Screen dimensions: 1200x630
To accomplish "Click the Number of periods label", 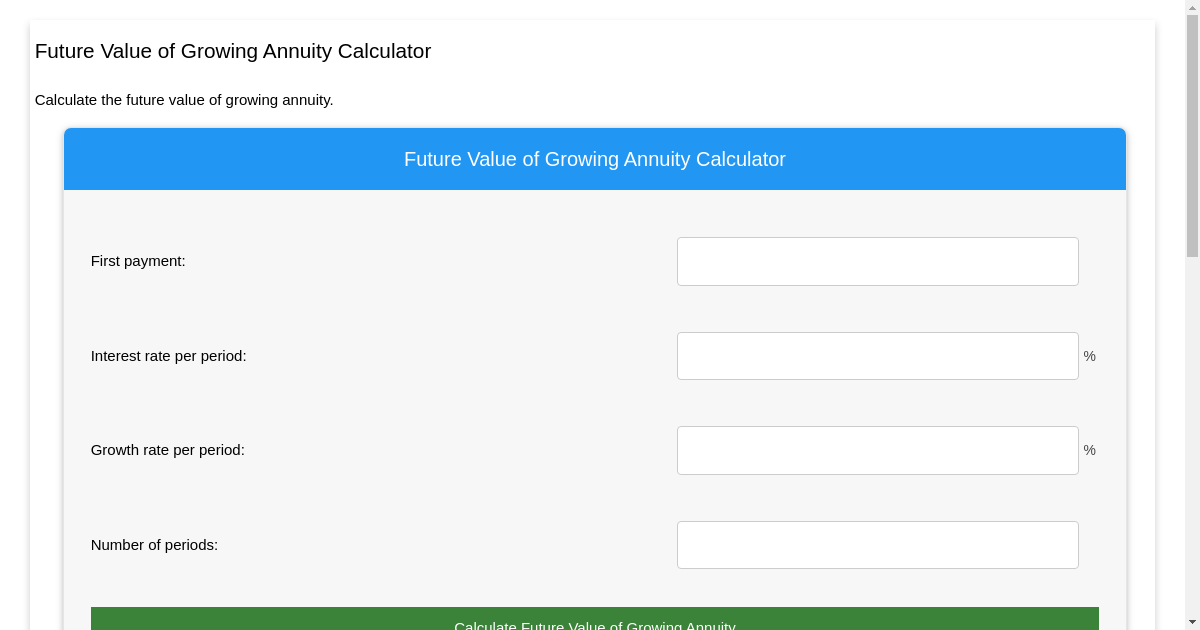I will pos(154,545).
